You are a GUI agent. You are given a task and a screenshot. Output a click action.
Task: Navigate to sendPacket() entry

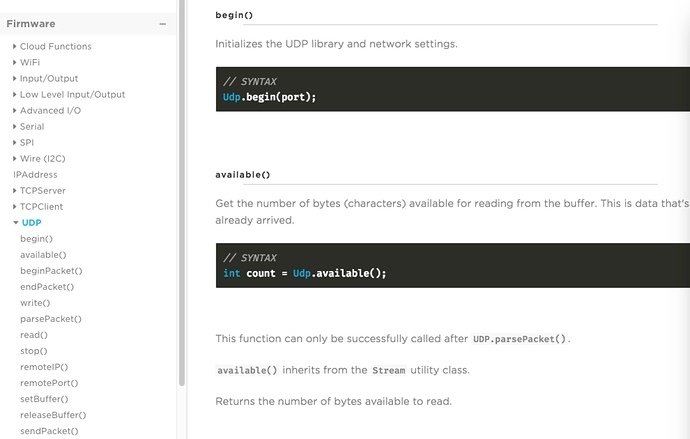[x=49, y=431]
